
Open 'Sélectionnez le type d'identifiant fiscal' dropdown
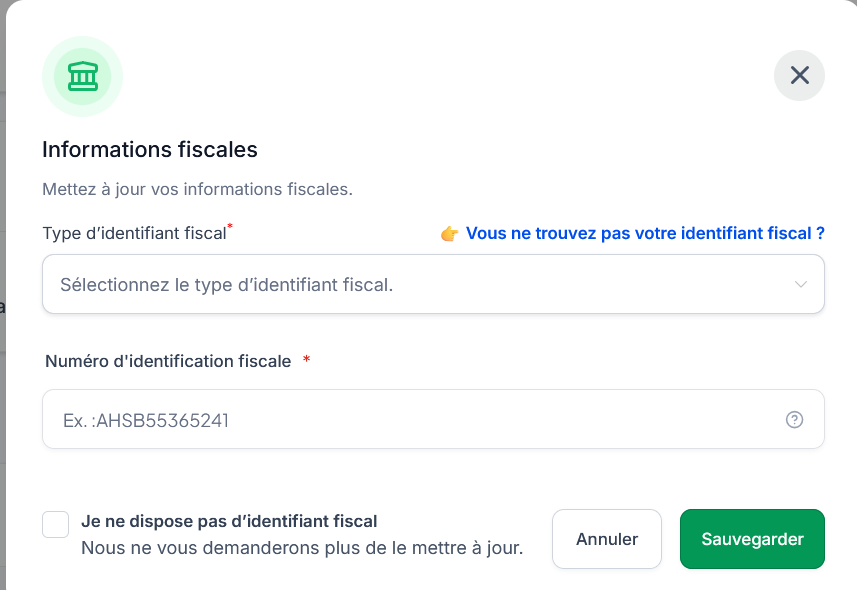click(433, 284)
